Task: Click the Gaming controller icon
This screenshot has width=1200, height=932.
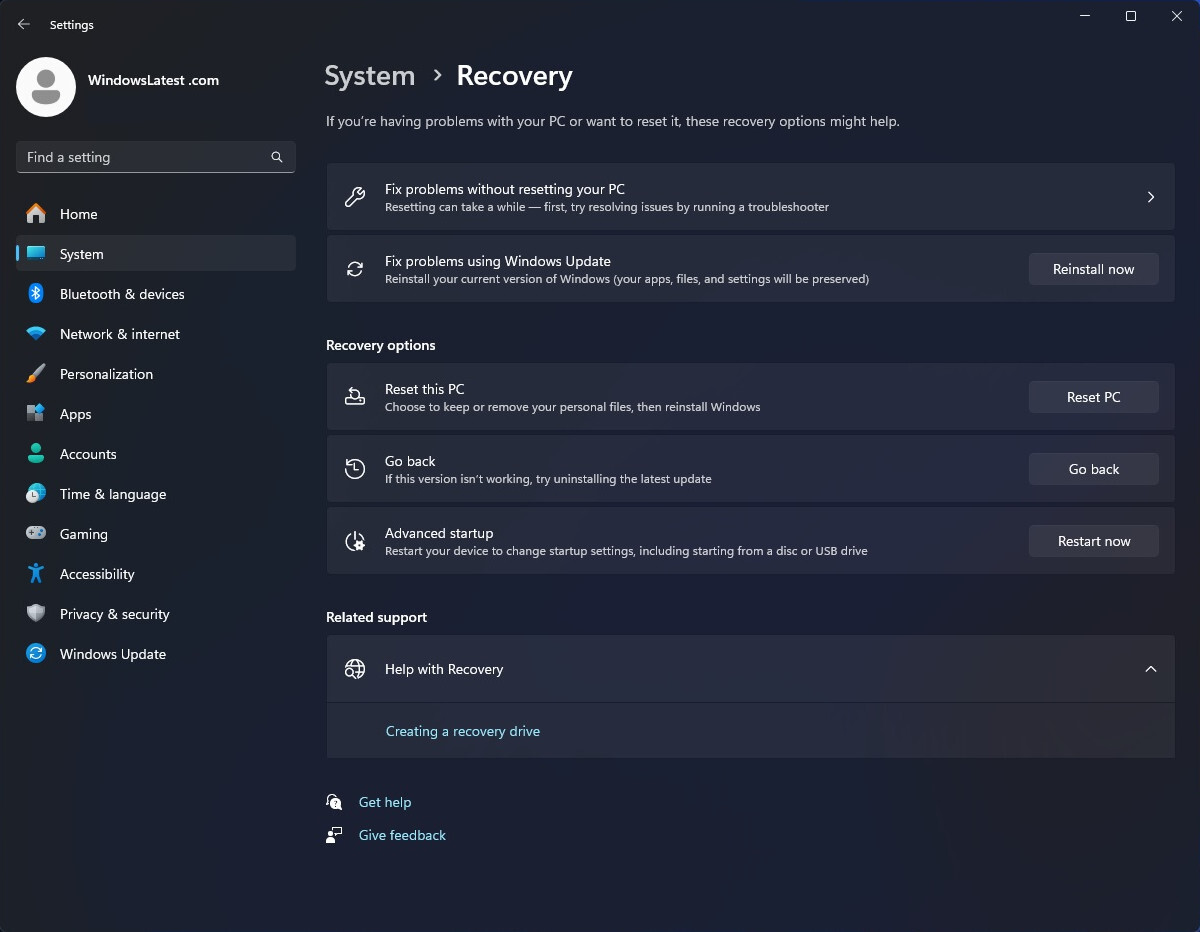Action: (36, 534)
